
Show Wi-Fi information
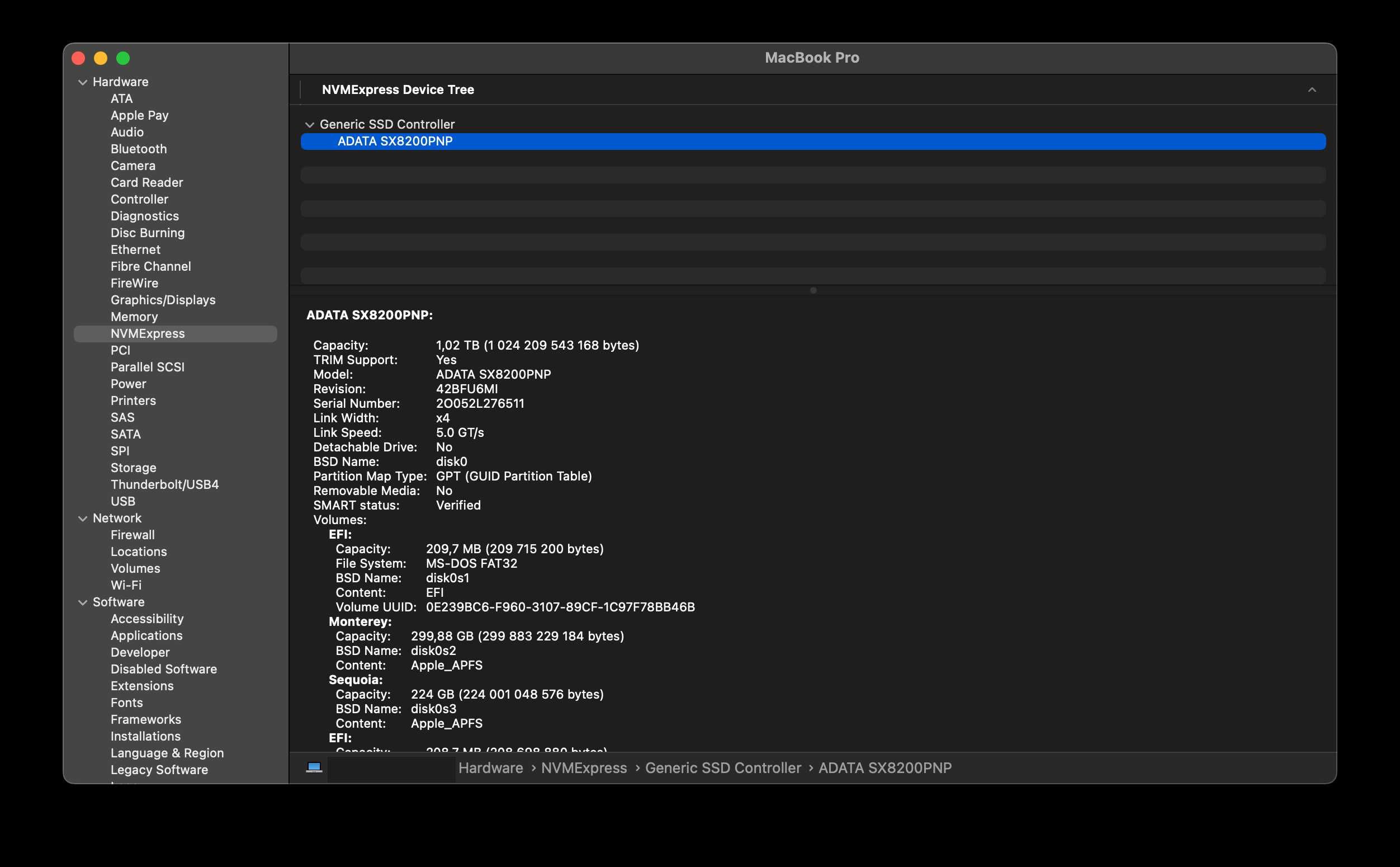click(x=125, y=585)
